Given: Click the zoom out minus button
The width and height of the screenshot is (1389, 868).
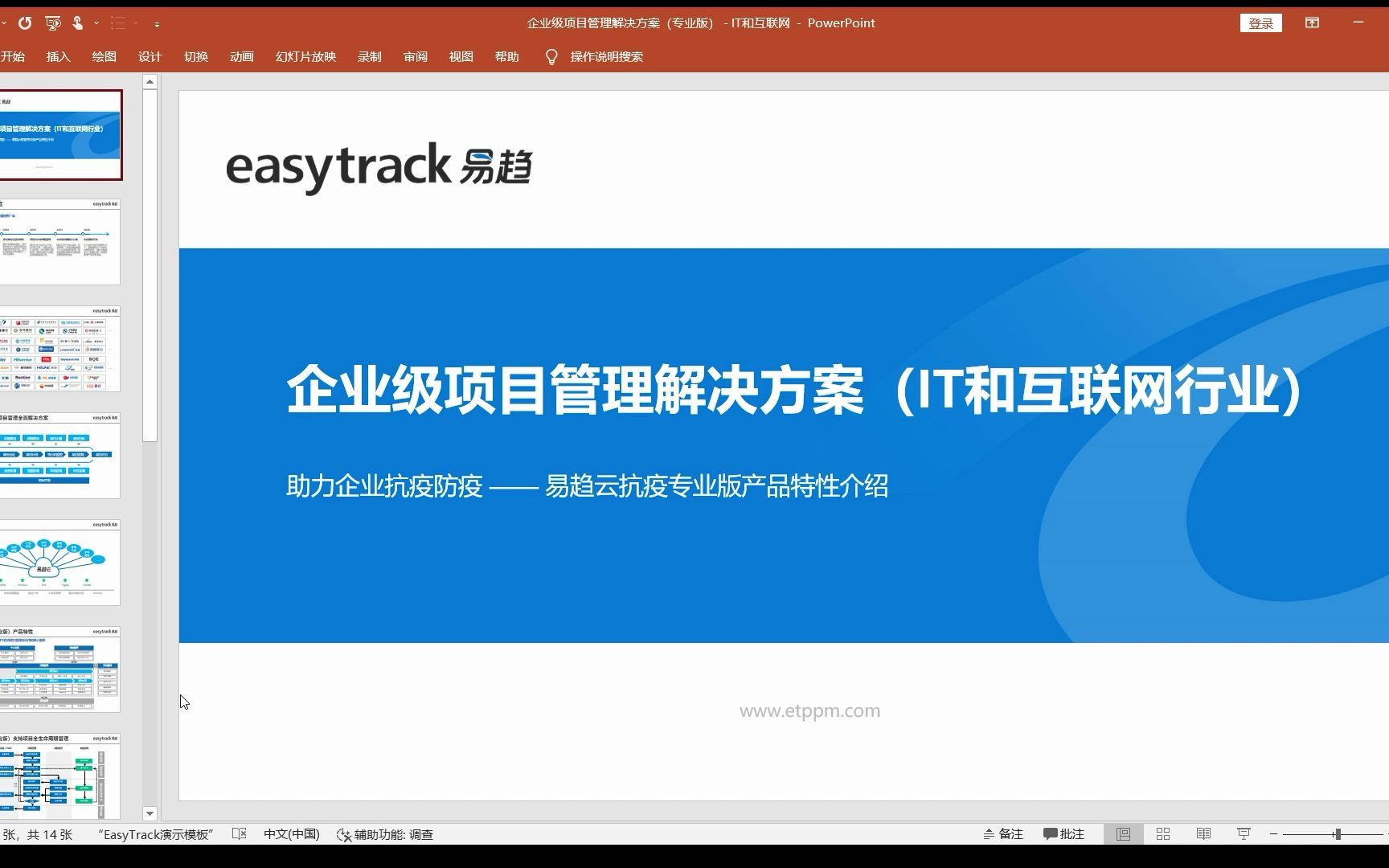Looking at the screenshot, I should pos(1273,834).
